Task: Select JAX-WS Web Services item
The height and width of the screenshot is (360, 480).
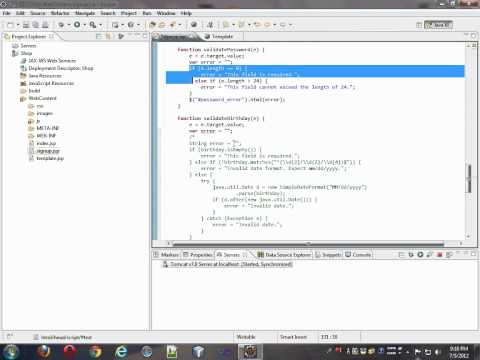Action: (x=52, y=61)
